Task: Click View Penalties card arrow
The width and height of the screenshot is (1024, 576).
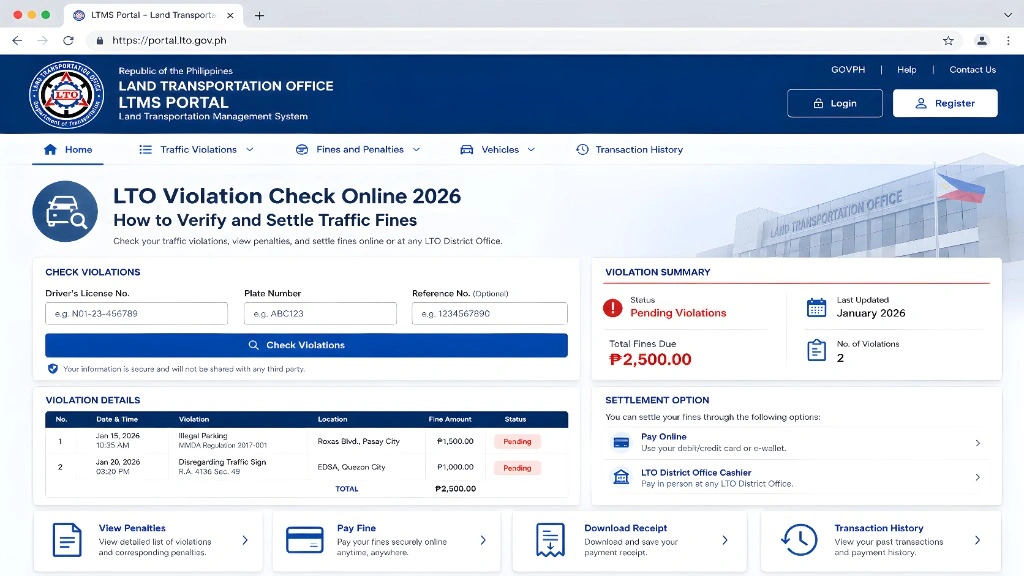Action: coord(245,540)
